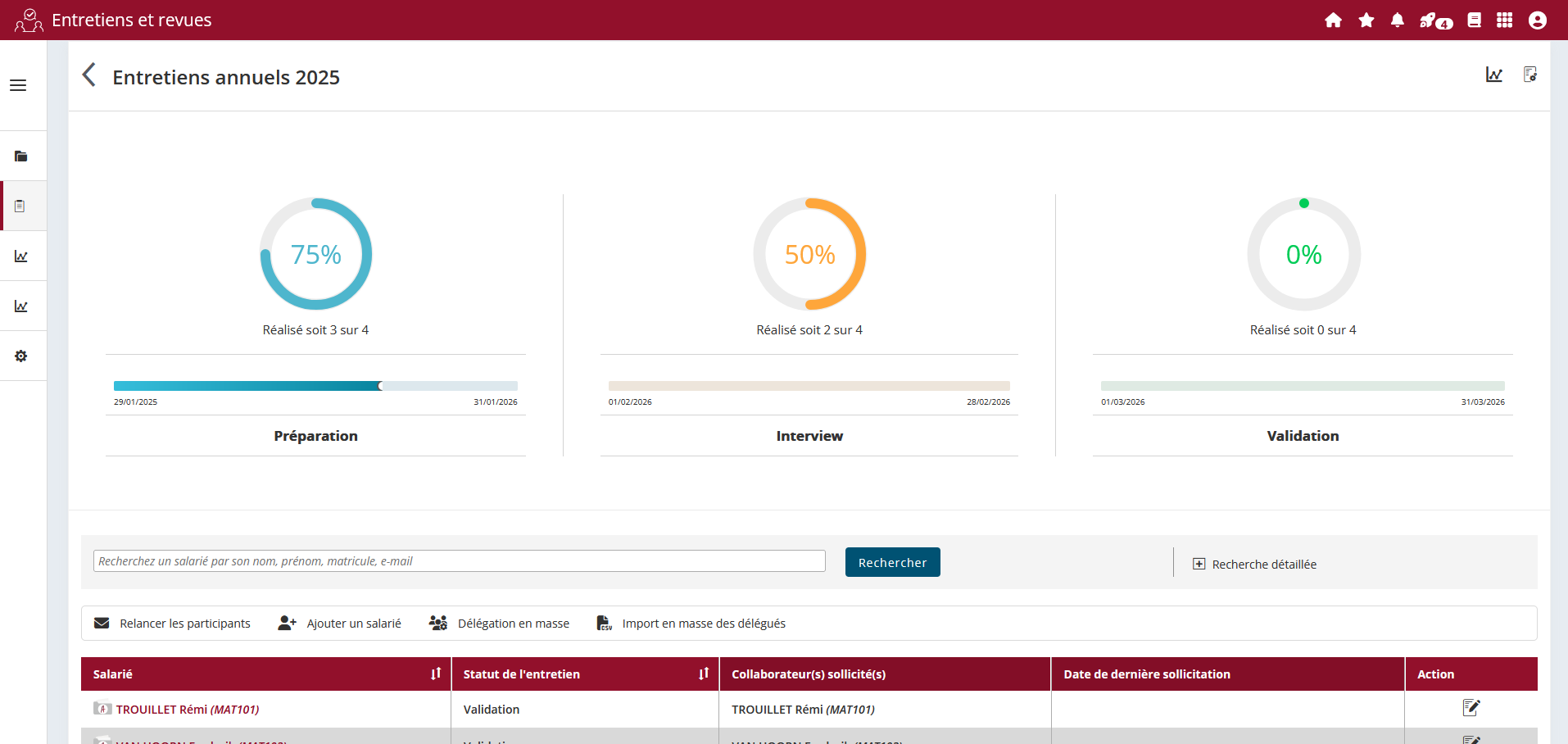This screenshot has width=1568, height=744.
Task: Click the edit action icon for TROUILLET Rémi
Action: [1471, 708]
